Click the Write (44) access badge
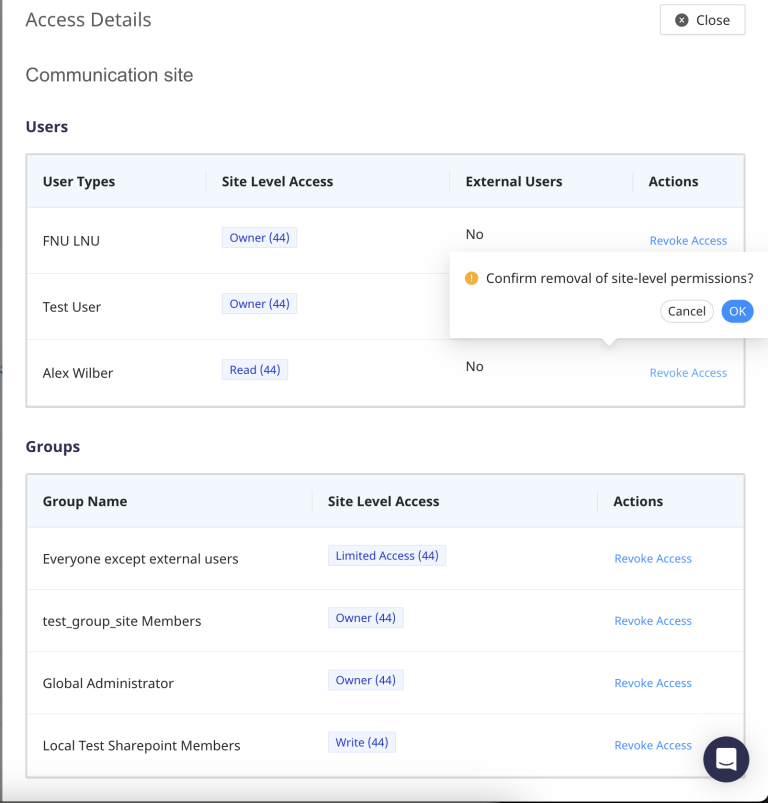Image resolution: width=768 pixels, height=803 pixels. click(x=361, y=742)
